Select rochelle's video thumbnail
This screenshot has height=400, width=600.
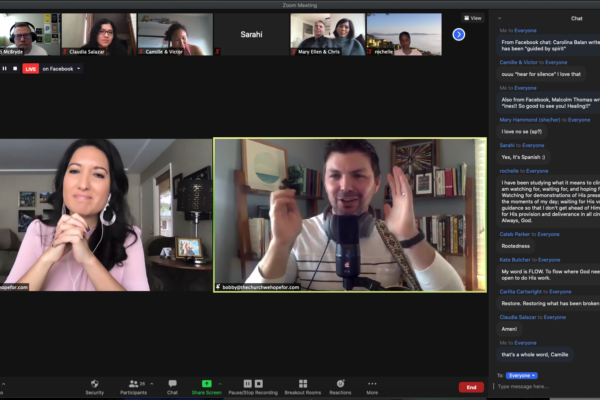[404, 34]
